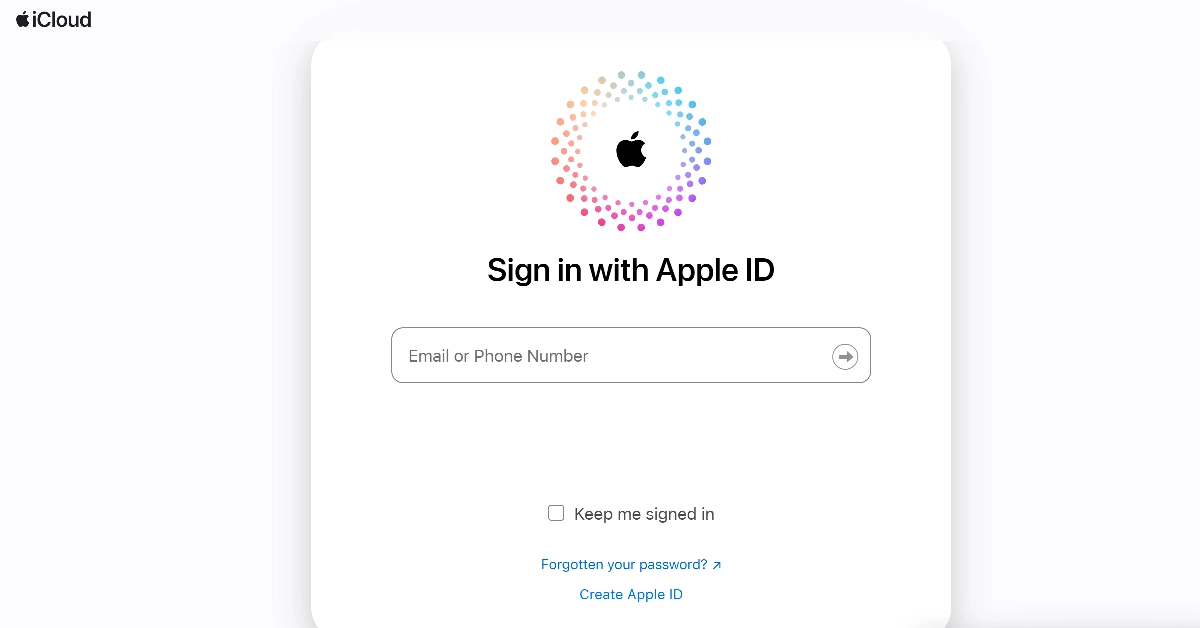Focus the Email or Phone Number field

610,356
